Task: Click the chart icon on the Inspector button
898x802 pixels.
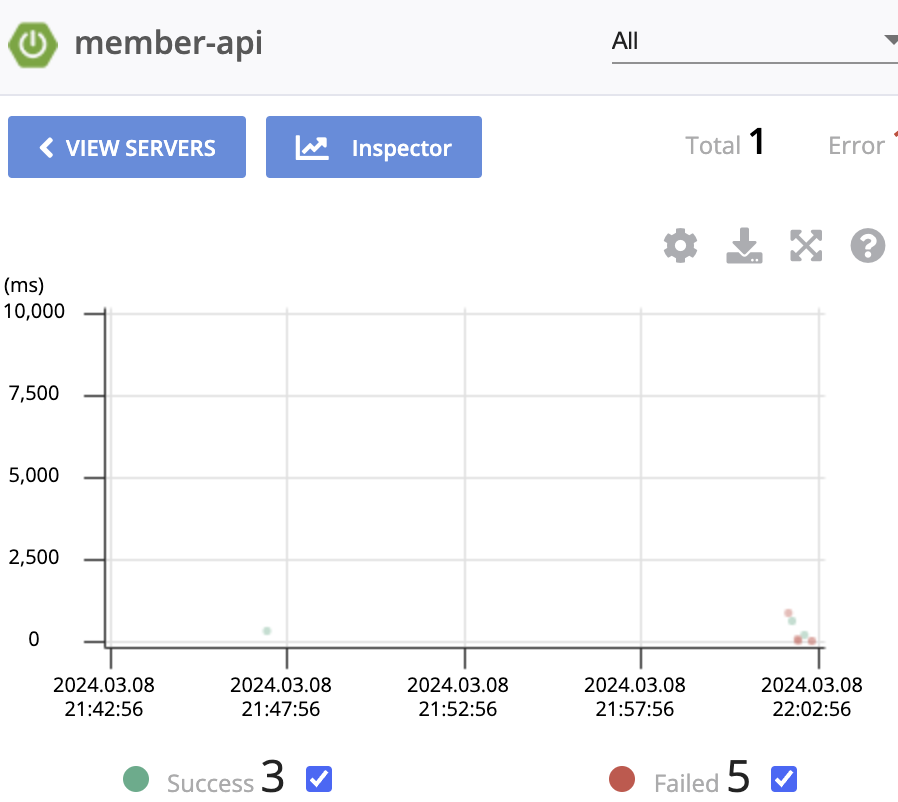Action: 312,148
